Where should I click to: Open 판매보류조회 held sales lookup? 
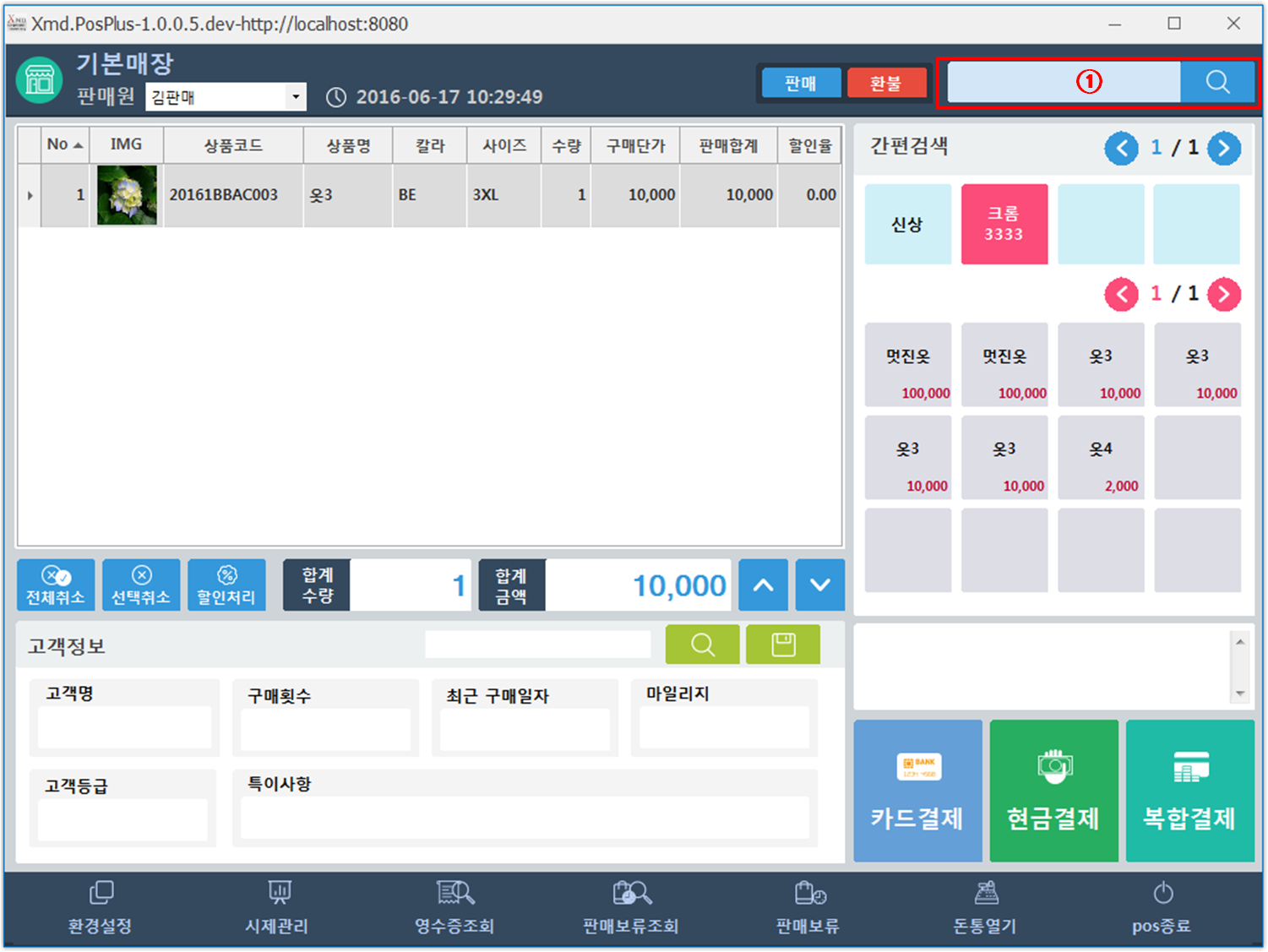[631, 908]
